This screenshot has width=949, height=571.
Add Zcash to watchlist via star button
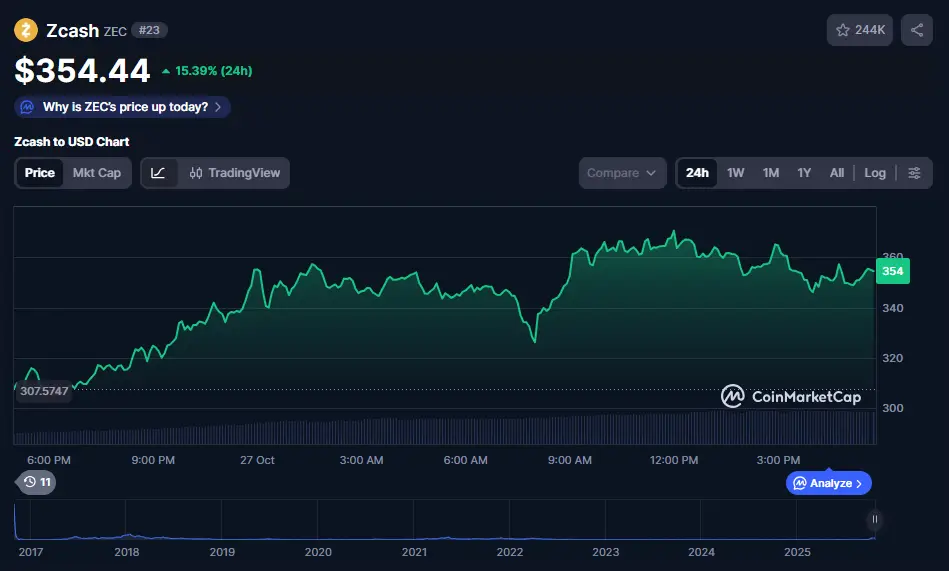859,30
